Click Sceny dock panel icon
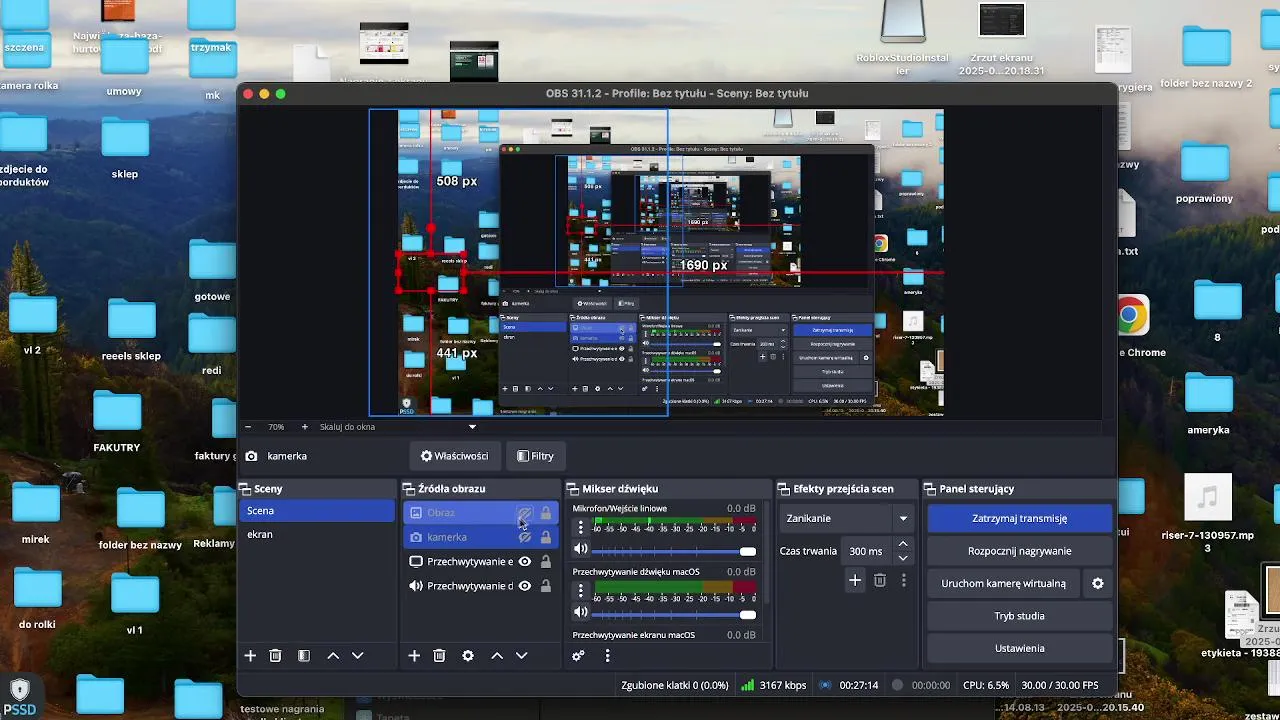This screenshot has height=720, width=1280. (x=244, y=489)
